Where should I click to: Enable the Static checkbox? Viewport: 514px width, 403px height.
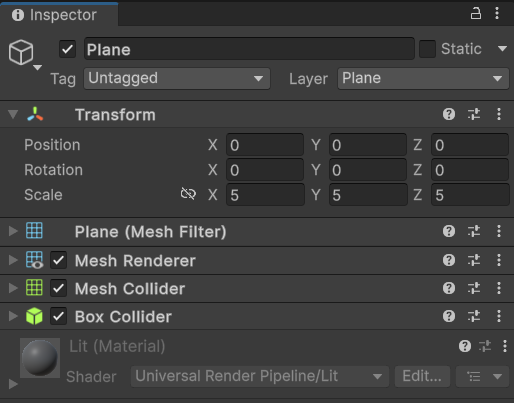click(x=427, y=49)
